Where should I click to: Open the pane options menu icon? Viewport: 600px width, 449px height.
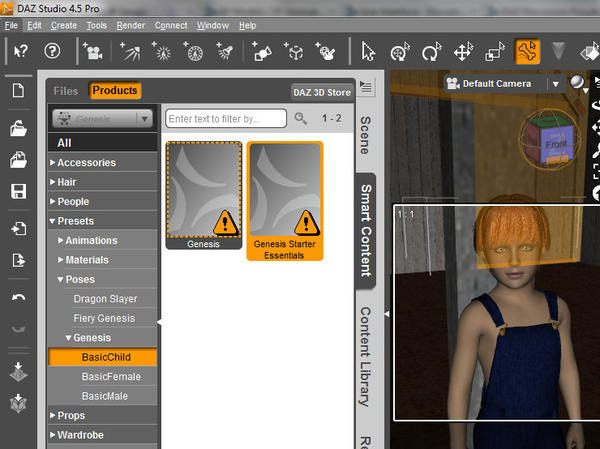[x=366, y=88]
